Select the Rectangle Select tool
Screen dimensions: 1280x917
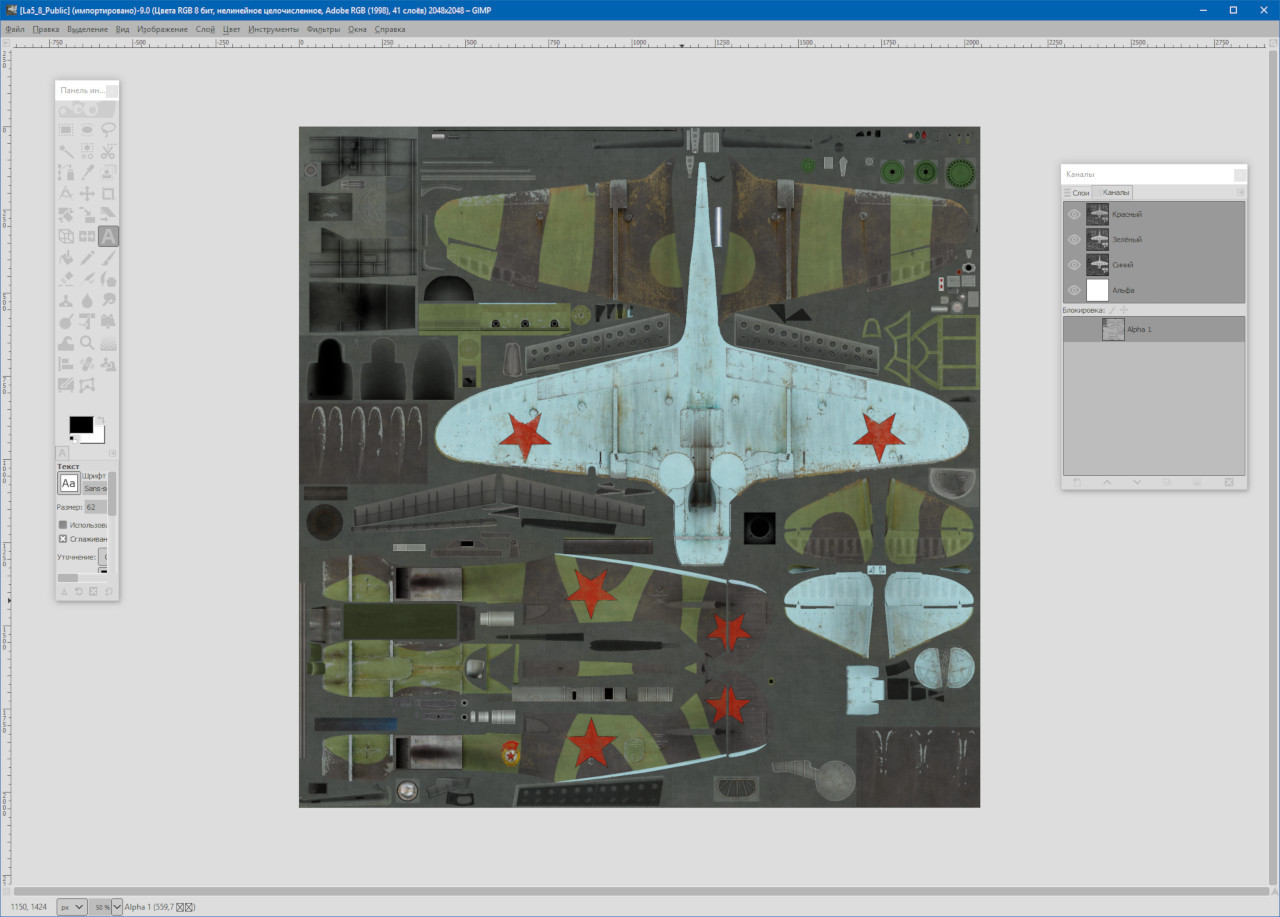(66, 130)
